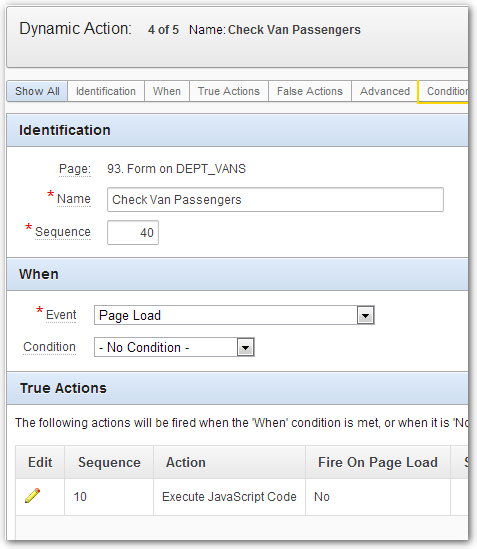
Task: Click the Fire On Page Load column header
Action: pyautogui.click(x=378, y=462)
